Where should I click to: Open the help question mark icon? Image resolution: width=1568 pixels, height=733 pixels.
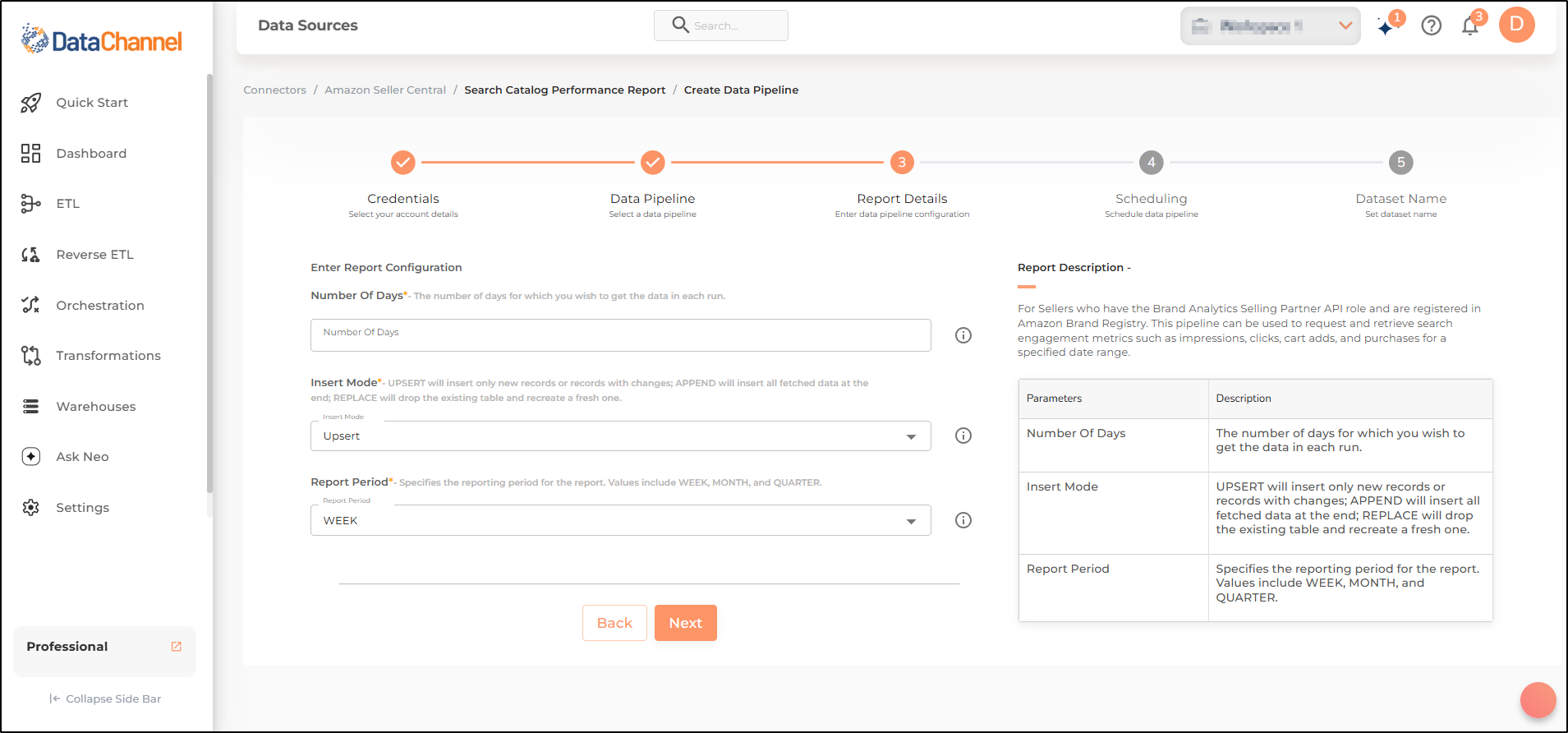1432,26
